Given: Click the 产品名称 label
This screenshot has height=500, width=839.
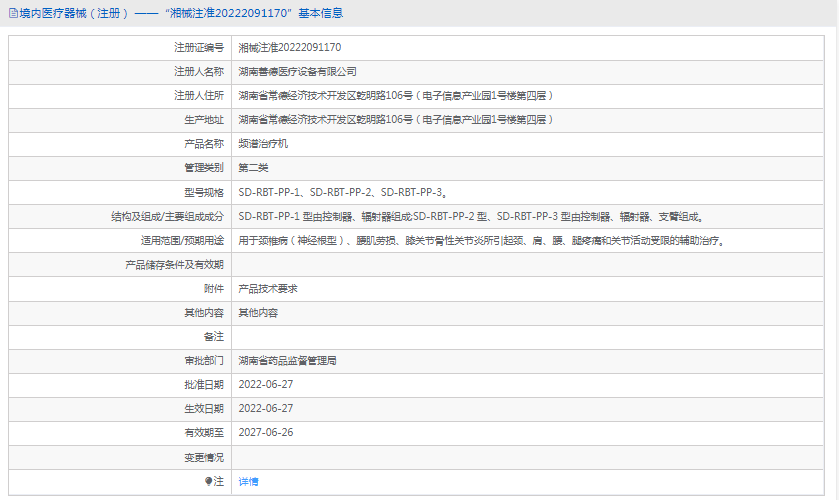Looking at the screenshot, I should pos(204,144).
